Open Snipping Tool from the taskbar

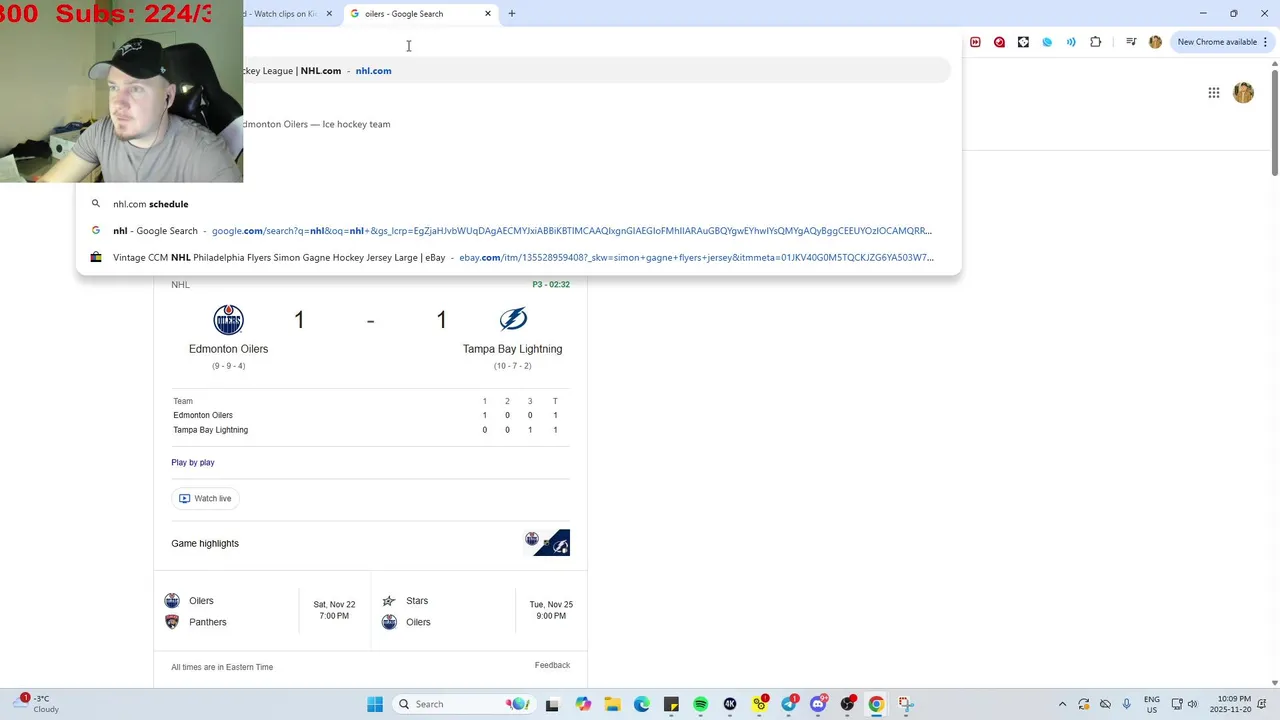[906, 704]
